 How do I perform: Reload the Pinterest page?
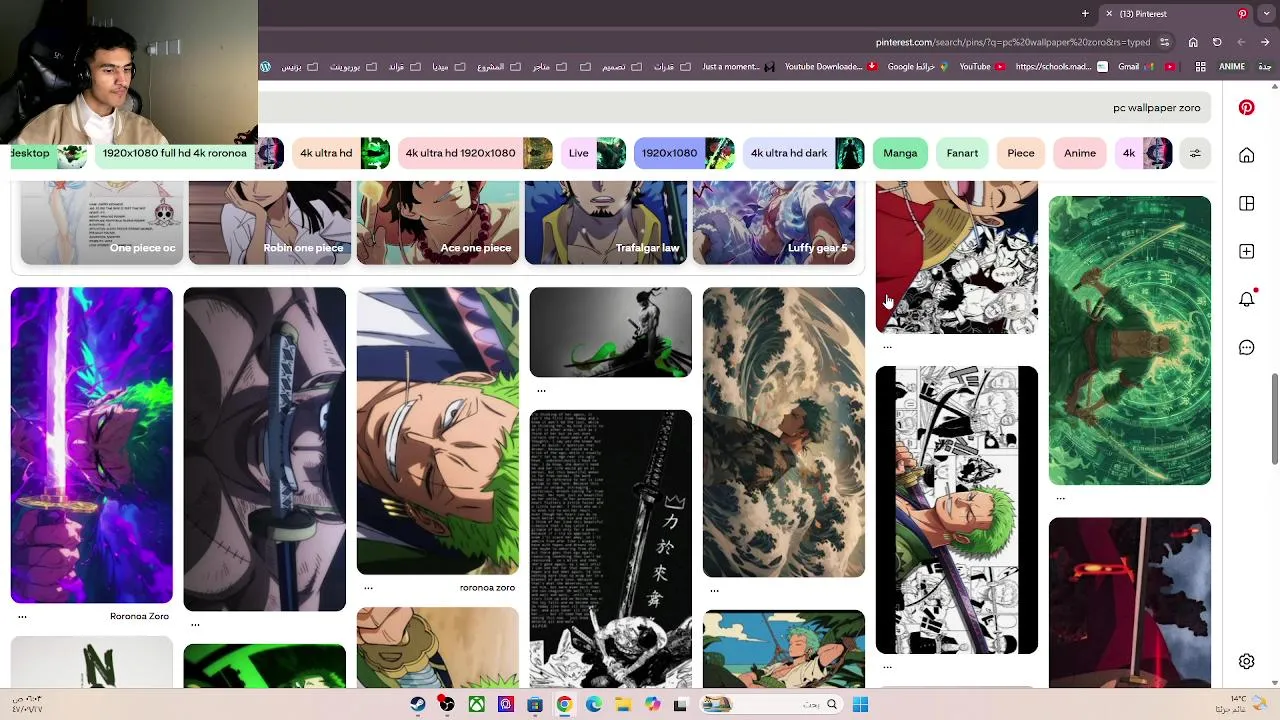[1217, 42]
